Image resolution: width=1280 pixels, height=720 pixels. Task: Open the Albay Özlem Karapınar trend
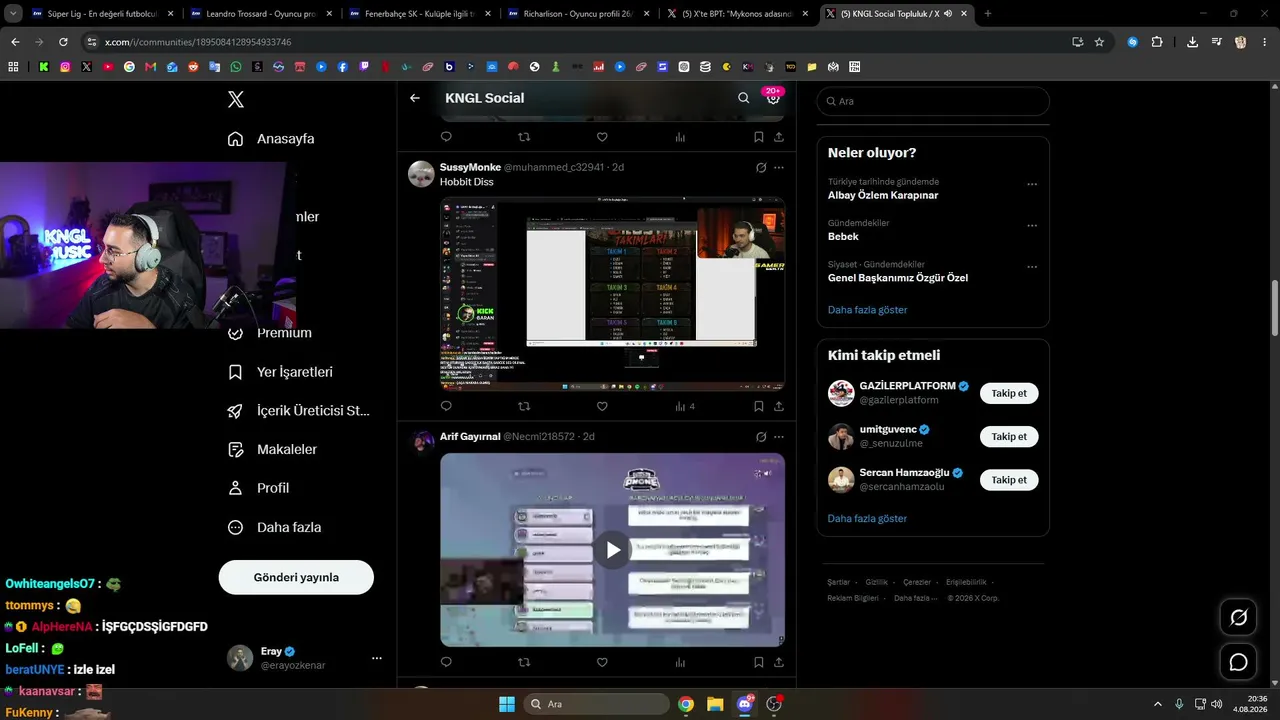[883, 195]
